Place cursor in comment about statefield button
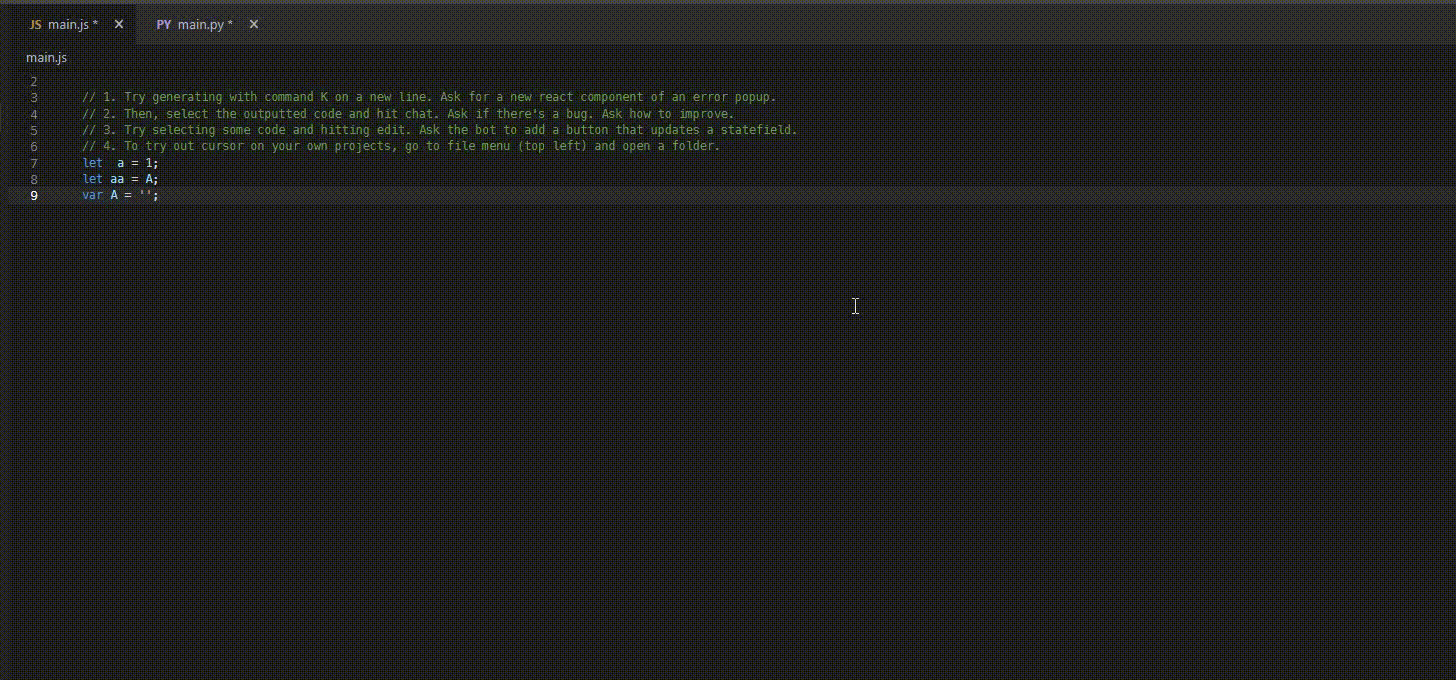This screenshot has width=1456, height=680. coord(440,130)
